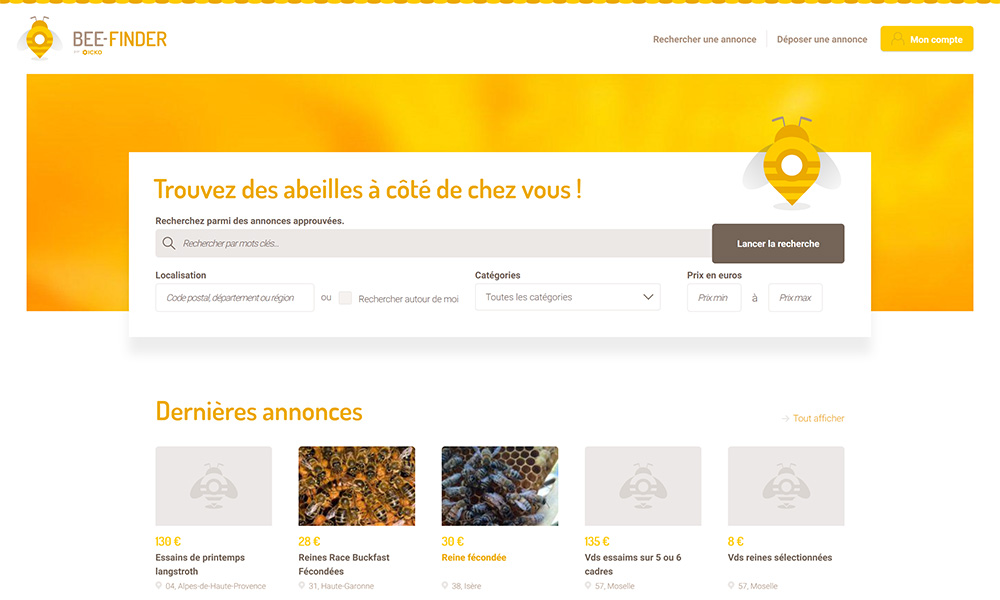Click the location pin beside 31, Haute-Garonne
This screenshot has height=600, width=1000.
pyautogui.click(x=305, y=587)
